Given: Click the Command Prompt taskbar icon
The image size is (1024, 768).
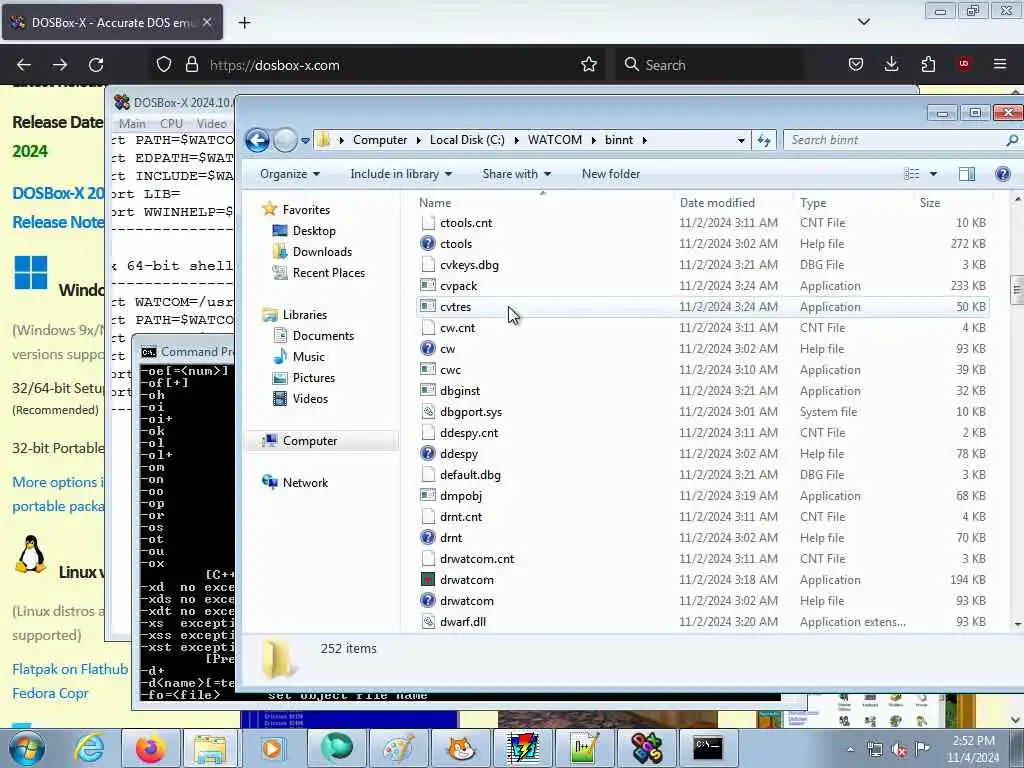Looking at the screenshot, I should point(708,747).
